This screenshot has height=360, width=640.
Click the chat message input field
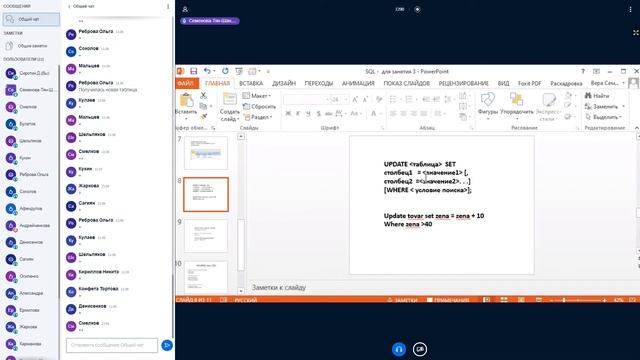point(112,345)
